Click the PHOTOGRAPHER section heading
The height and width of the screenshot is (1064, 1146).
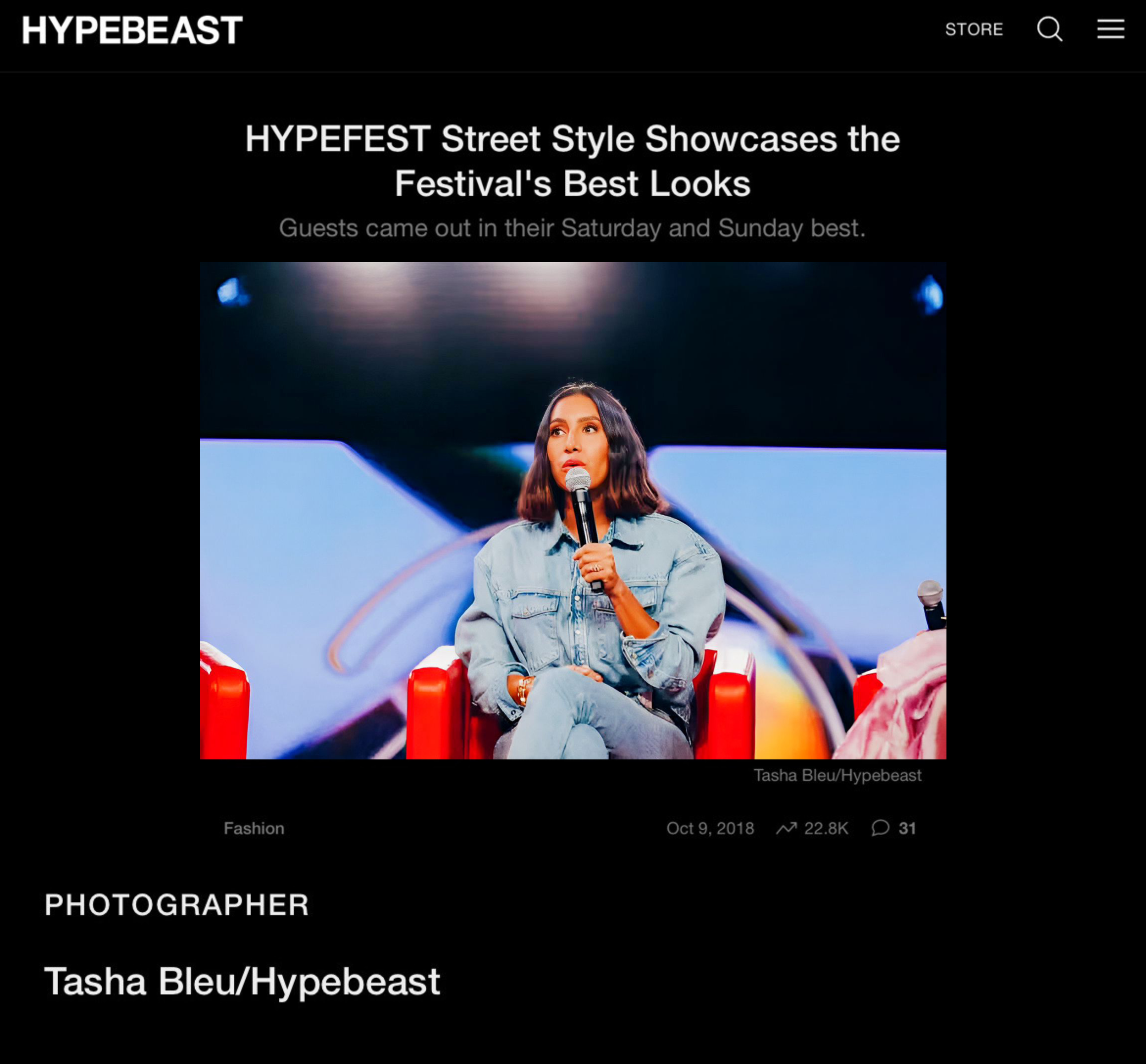[x=176, y=904]
